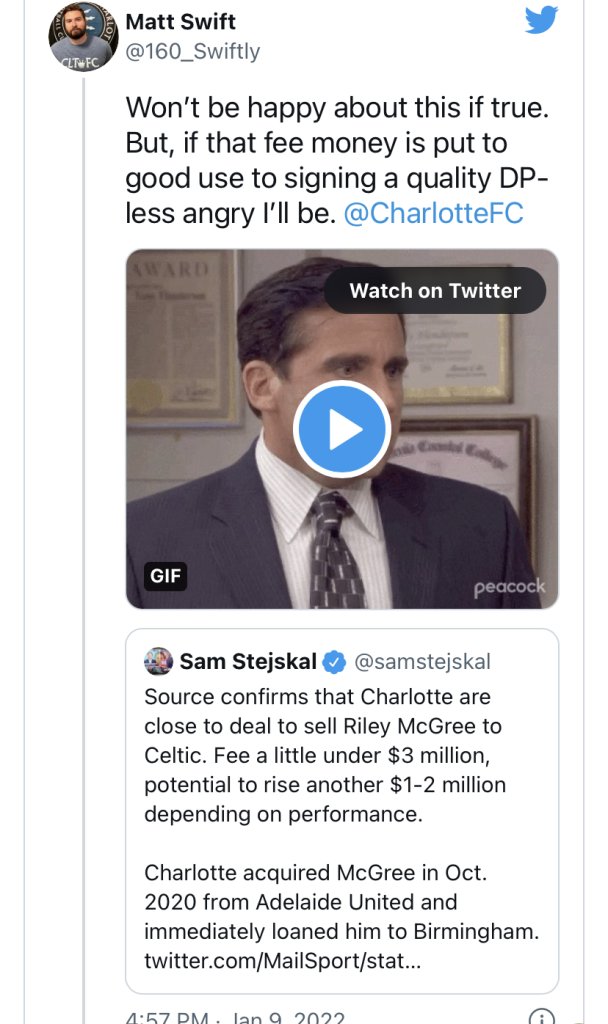Click the Twitter bird logo icon
Screen dimensions: 608x1024
point(541,19)
